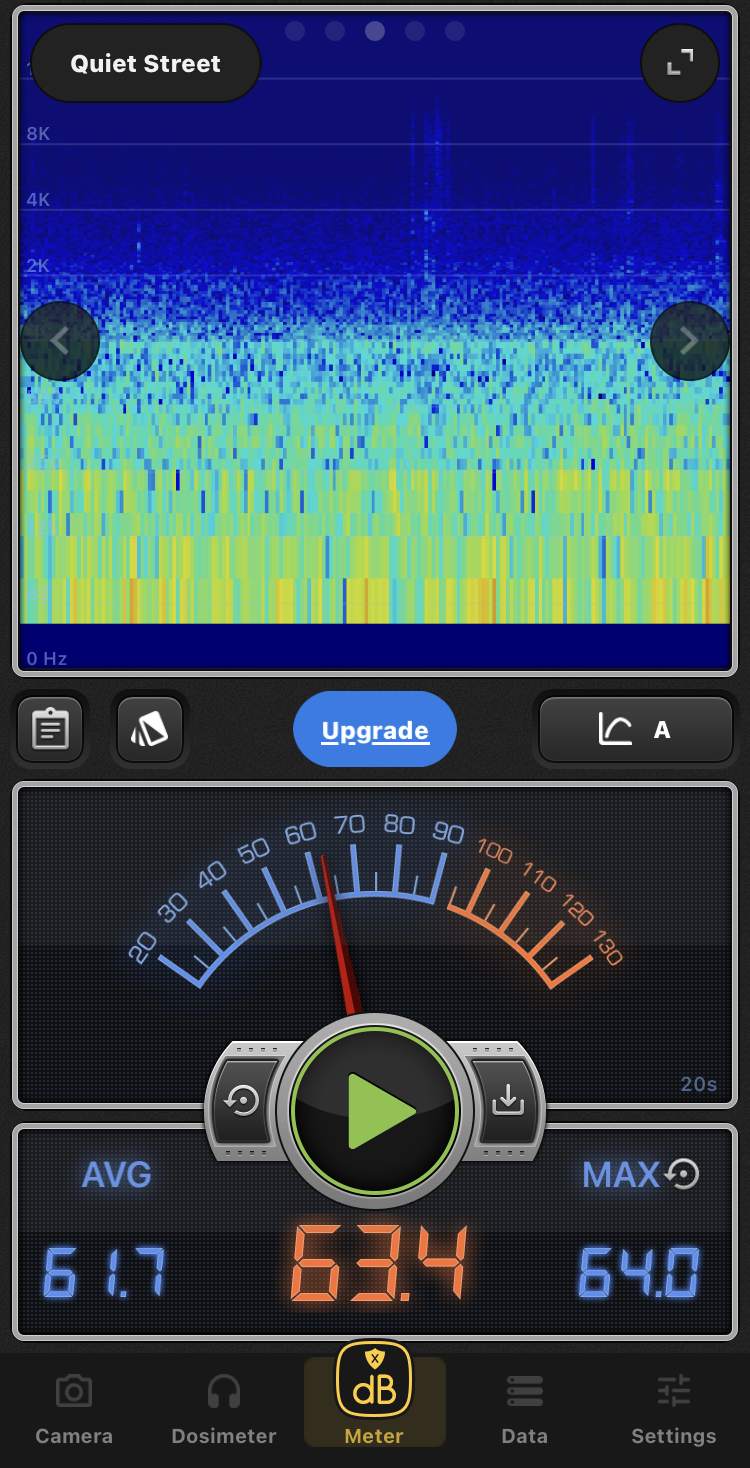Tap the Quiet Street label
Screen dimensions: 750x1468
146,64
